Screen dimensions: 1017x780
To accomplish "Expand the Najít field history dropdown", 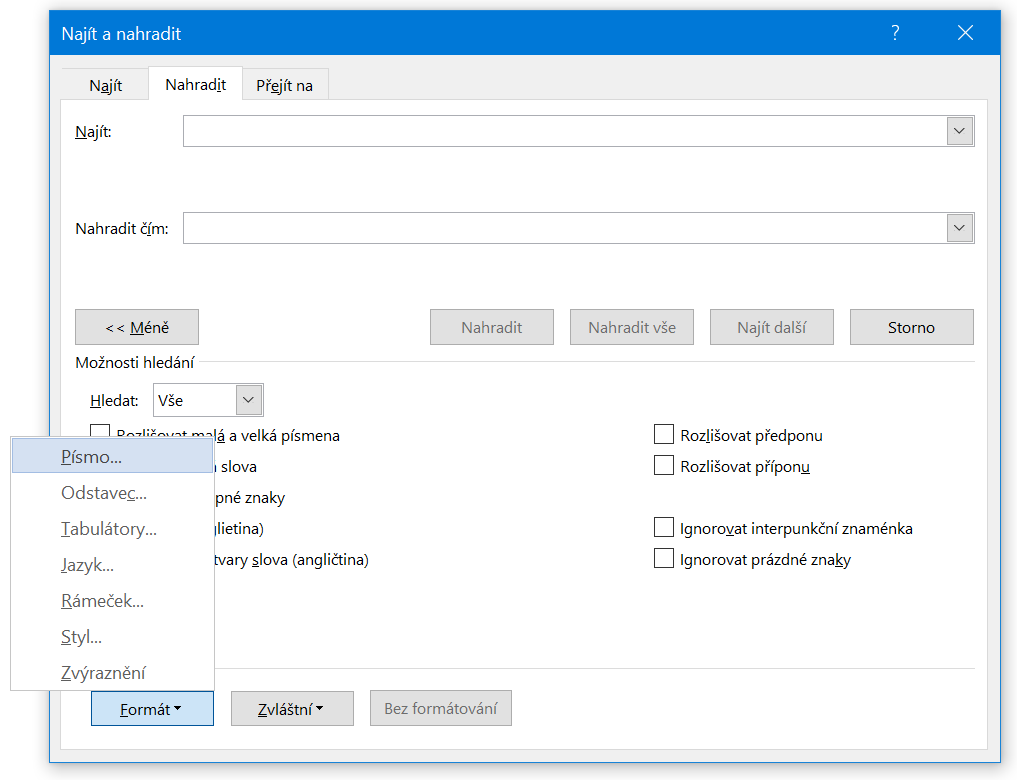I will pos(960,131).
